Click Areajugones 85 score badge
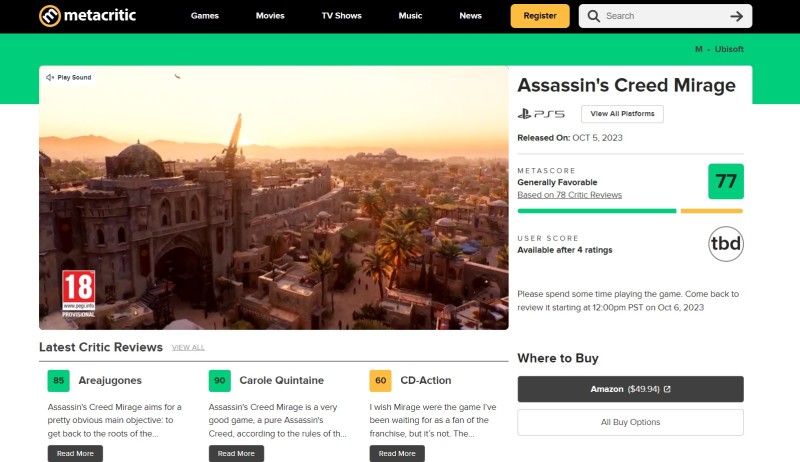Screen dimensions: 800x462 point(59,381)
